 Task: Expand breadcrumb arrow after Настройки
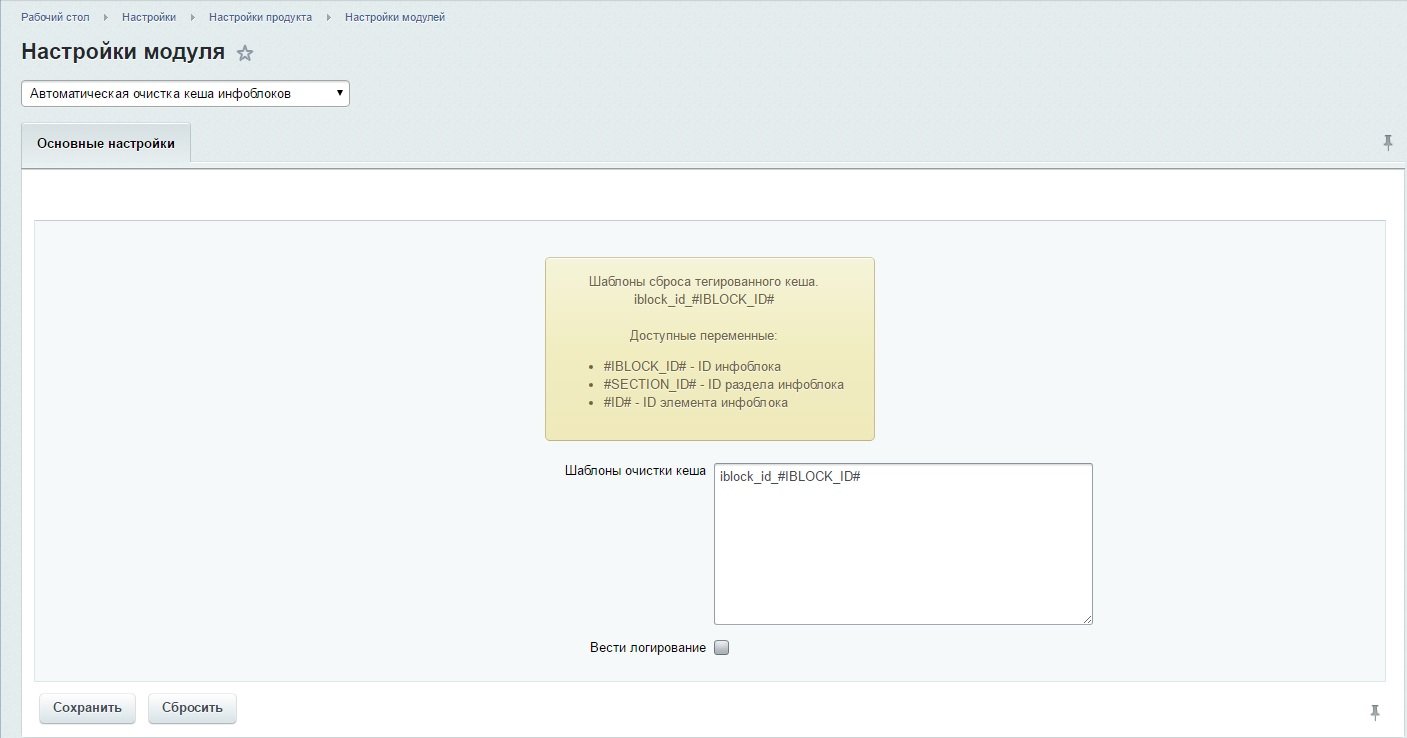click(x=192, y=18)
